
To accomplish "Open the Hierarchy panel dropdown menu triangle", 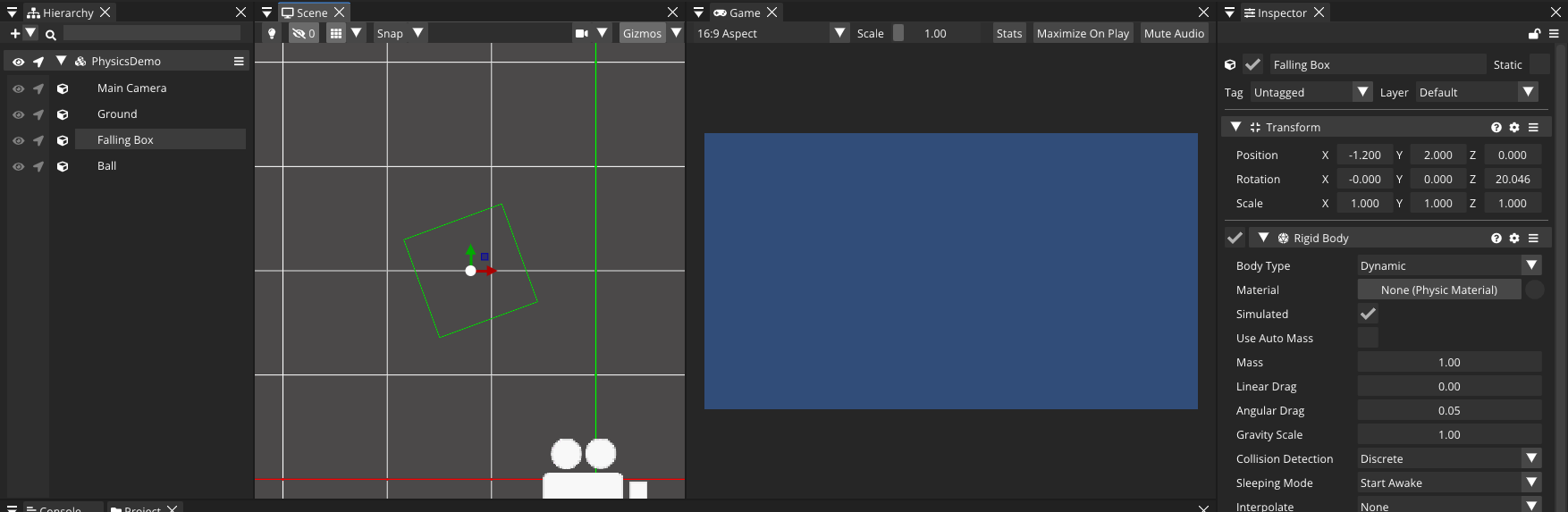I will pyautogui.click(x=12, y=13).
